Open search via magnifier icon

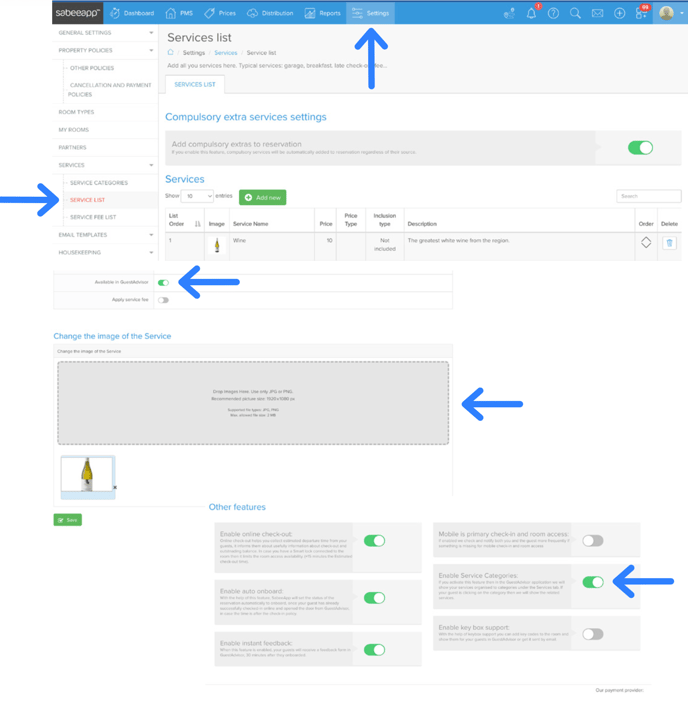(575, 14)
